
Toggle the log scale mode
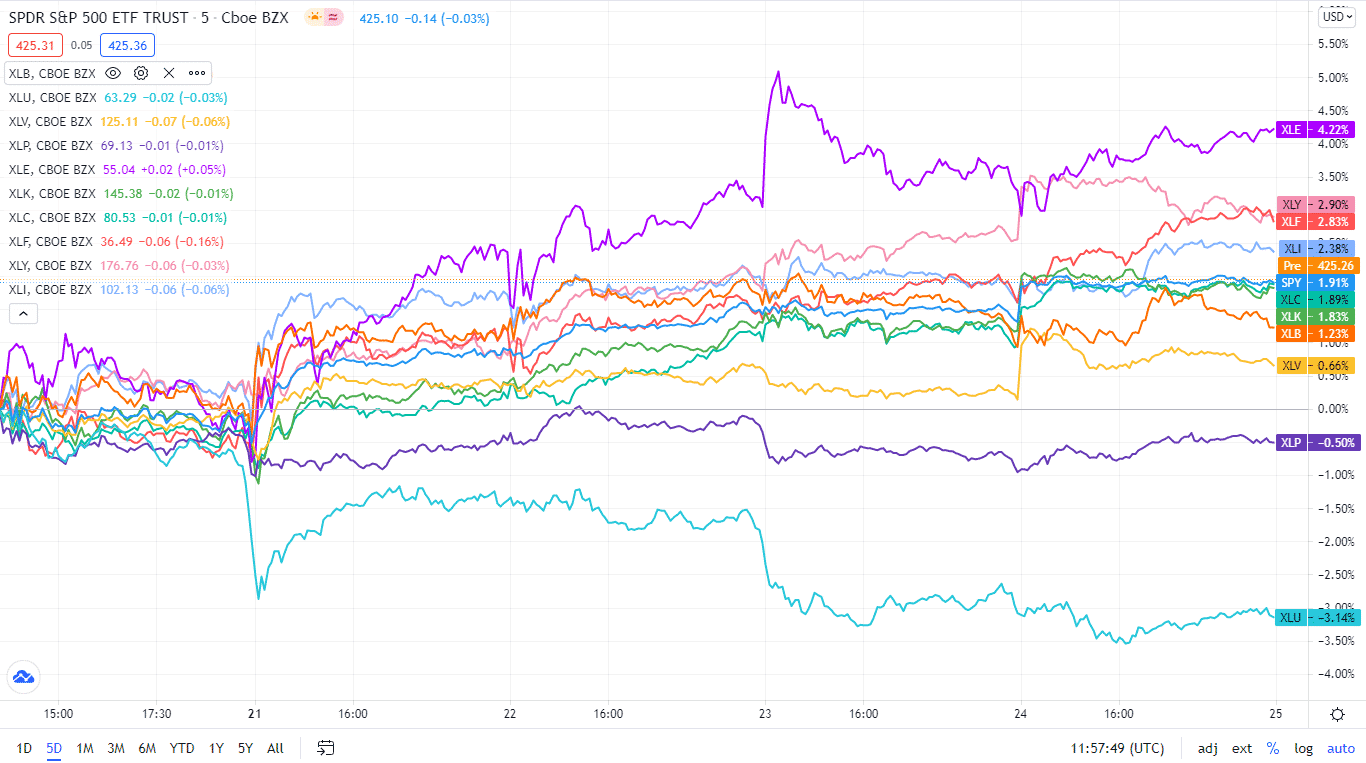(x=1304, y=748)
